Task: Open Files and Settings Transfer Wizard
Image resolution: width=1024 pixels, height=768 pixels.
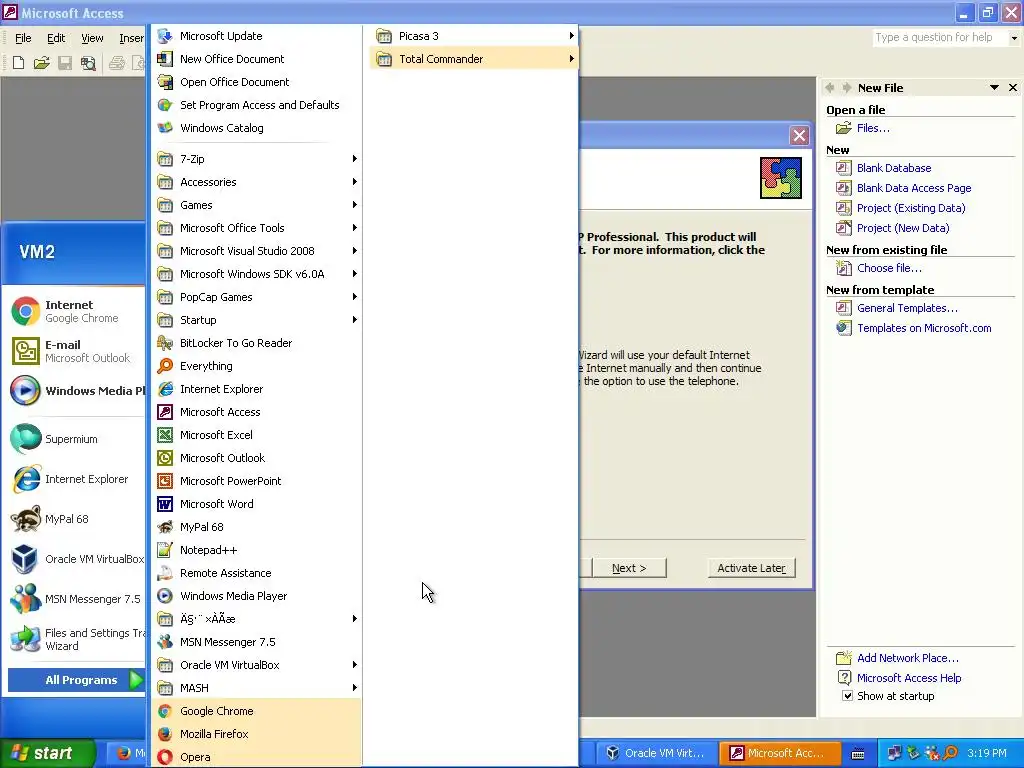Action: coord(76,639)
